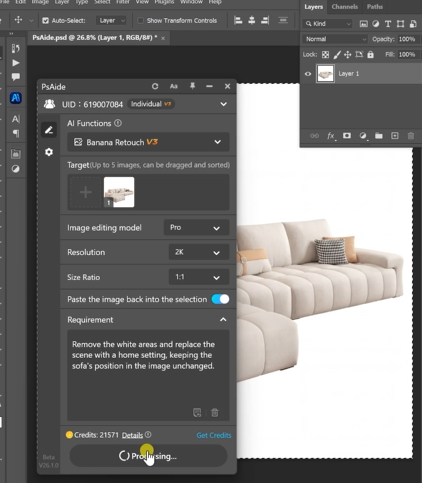Toggle lock position icon
This screenshot has width=422, height=483.
tap(348, 55)
